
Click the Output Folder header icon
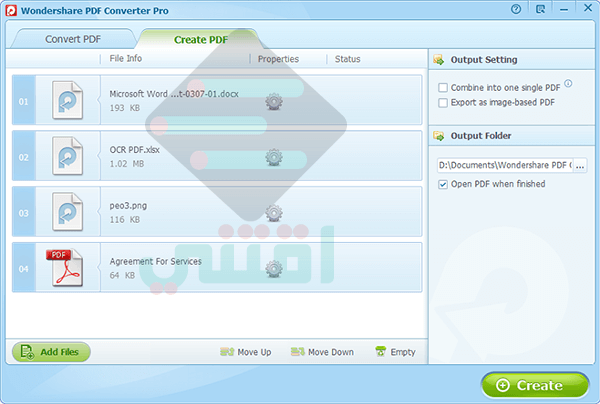point(439,136)
